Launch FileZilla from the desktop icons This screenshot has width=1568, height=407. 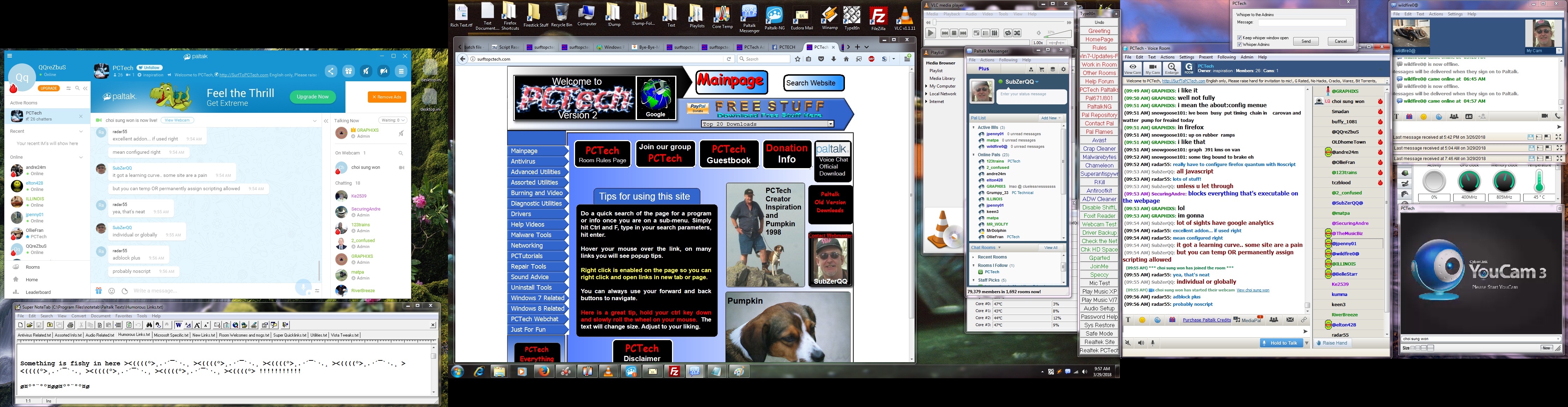pyautogui.click(x=878, y=18)
